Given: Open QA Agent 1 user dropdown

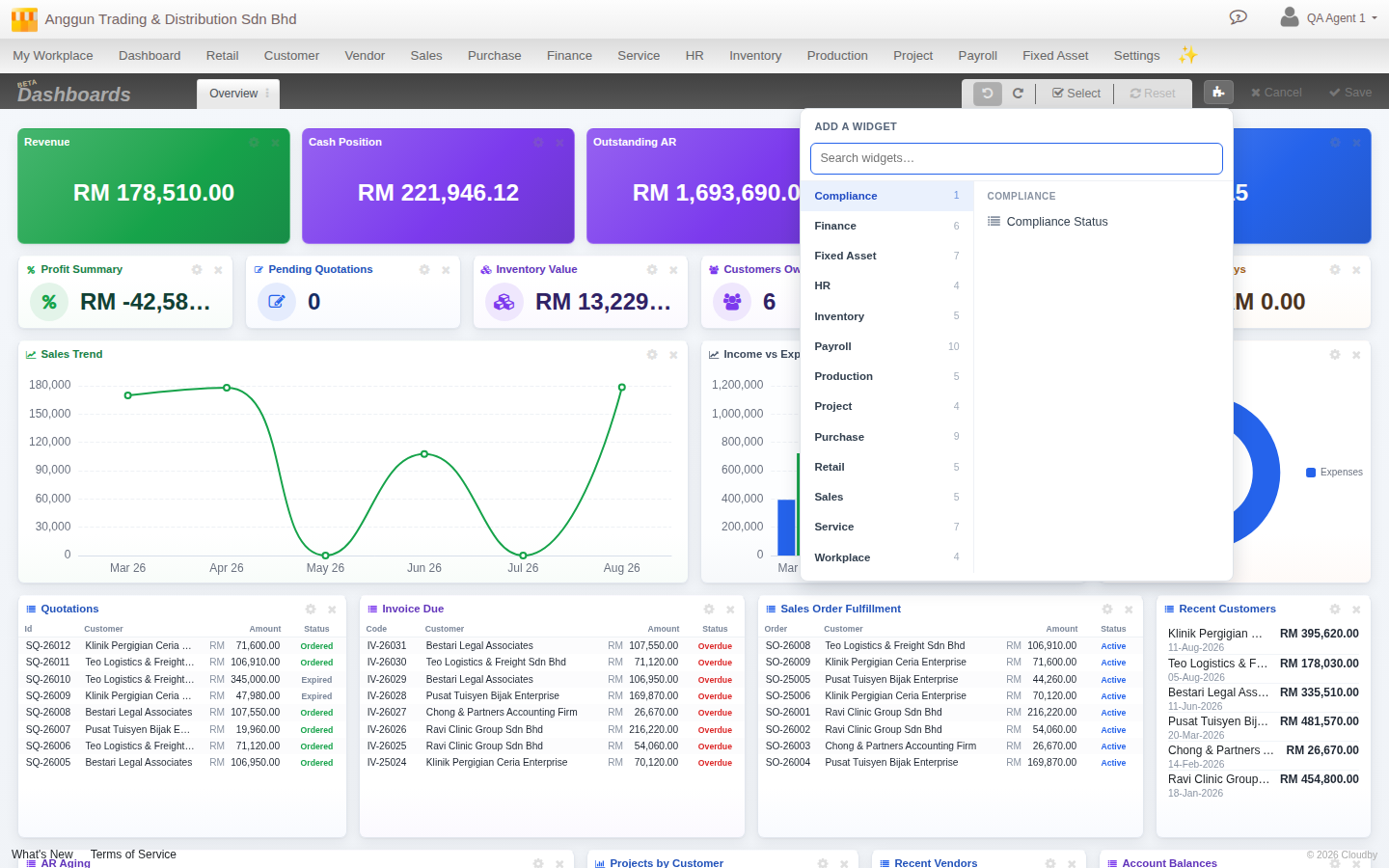Looking at the screenshot, I should (1329, 17).
